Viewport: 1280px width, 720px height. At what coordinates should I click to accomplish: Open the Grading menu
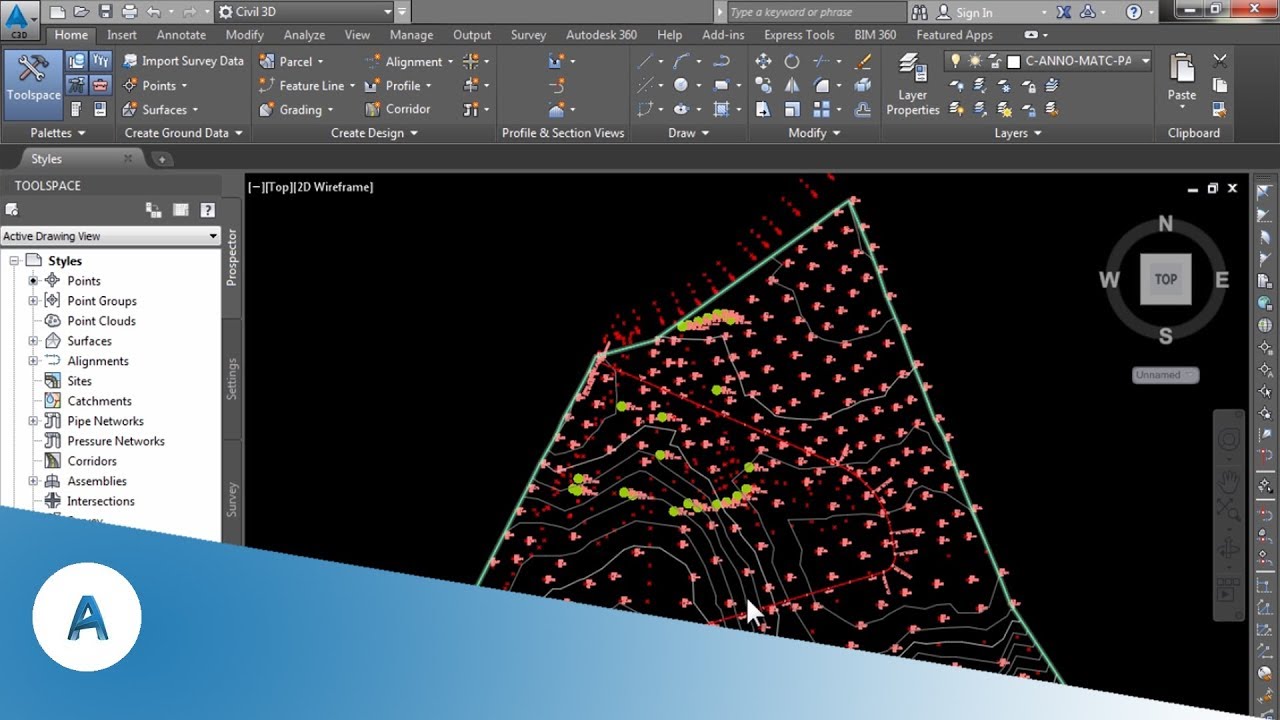(296, 109)
